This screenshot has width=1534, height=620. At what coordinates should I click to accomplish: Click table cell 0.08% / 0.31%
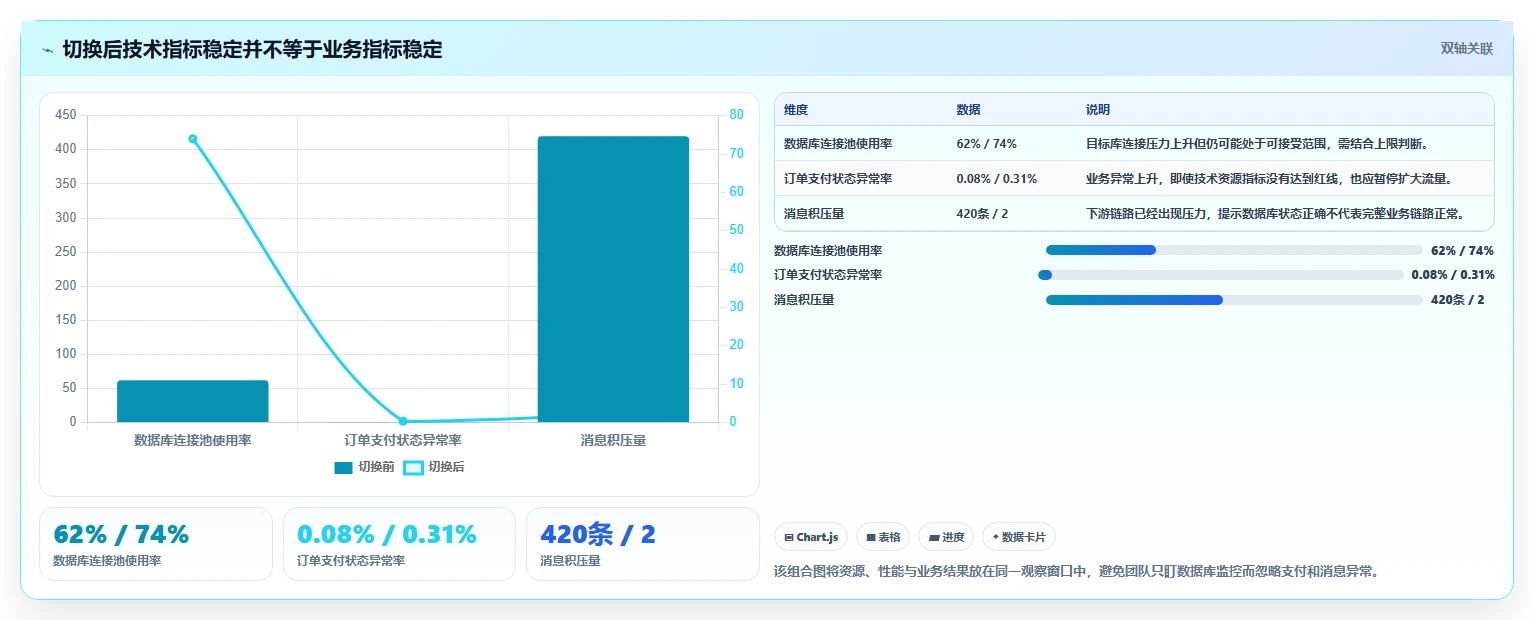coord(996,179)
